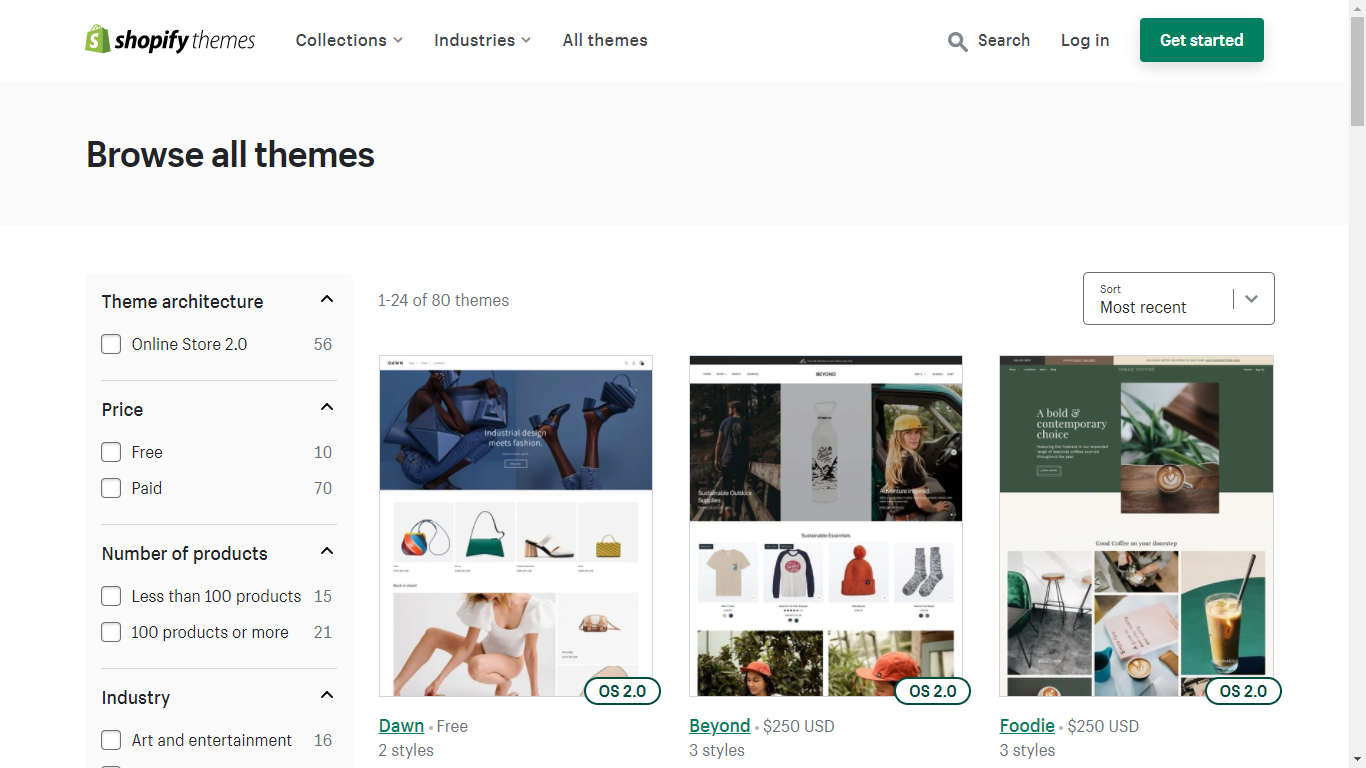Viewport: 1366px width, 768px height.
Task: Click the Dawn theme title link
Action: point(401,726)
